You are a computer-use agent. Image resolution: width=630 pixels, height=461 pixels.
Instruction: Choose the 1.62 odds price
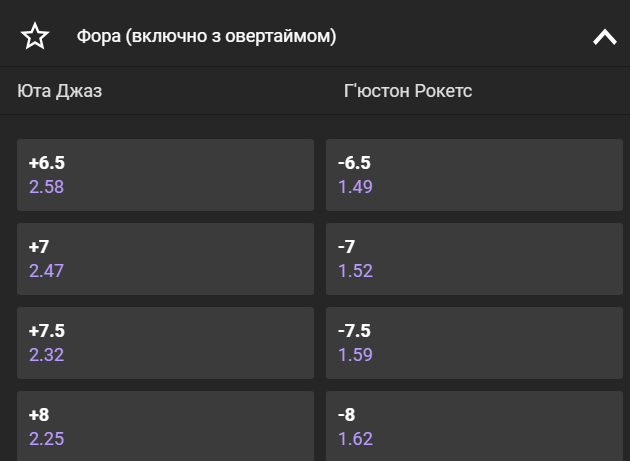(x=355, y=439)
